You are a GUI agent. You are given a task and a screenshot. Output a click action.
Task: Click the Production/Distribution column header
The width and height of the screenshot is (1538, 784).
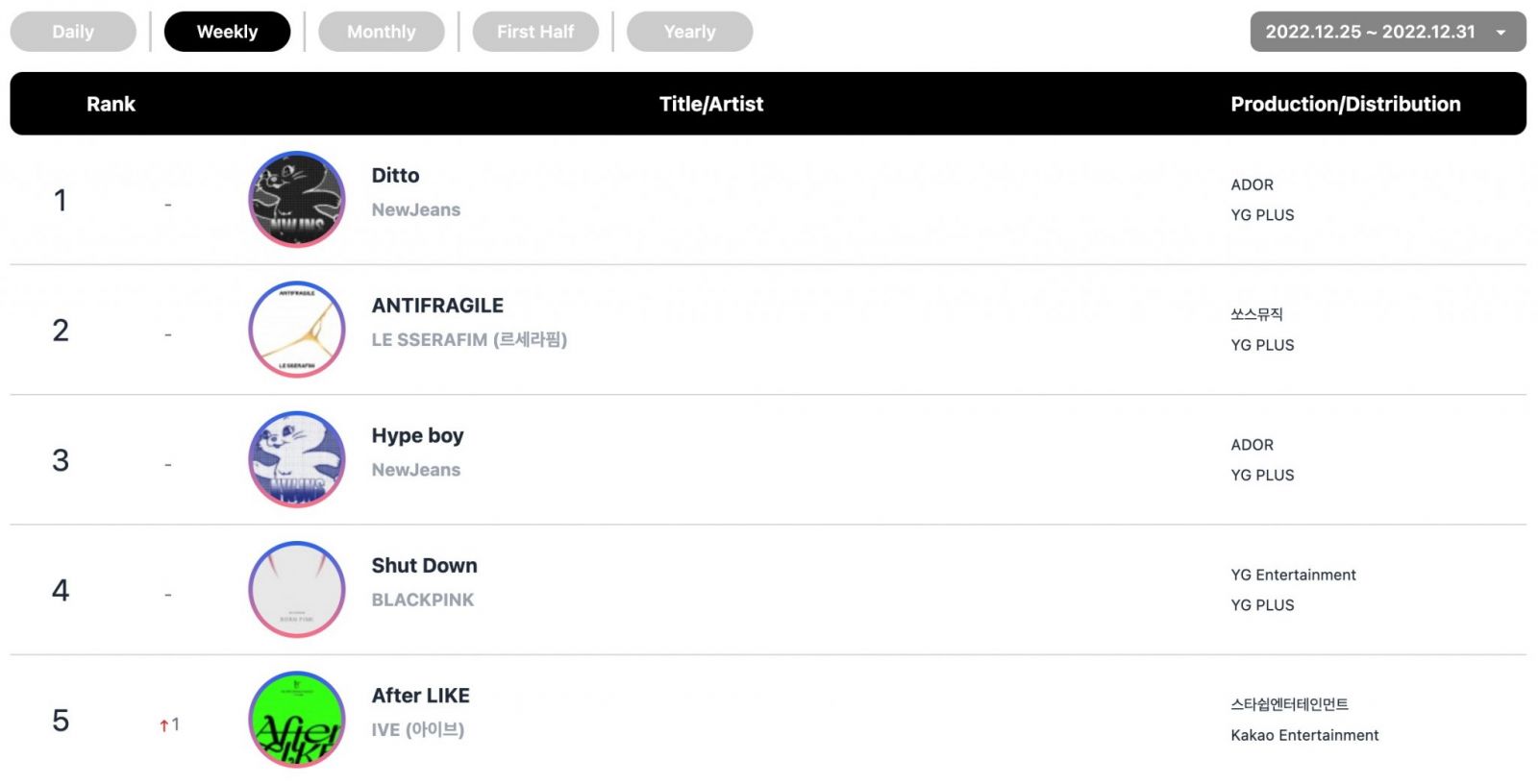(x=1345, y=104)
